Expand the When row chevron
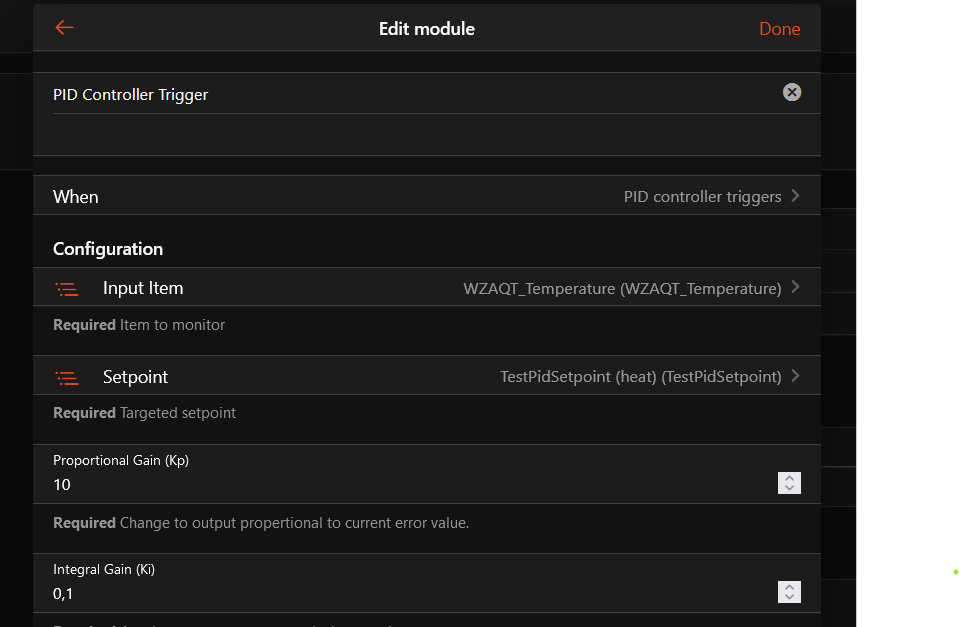 [x=796, y=196]
